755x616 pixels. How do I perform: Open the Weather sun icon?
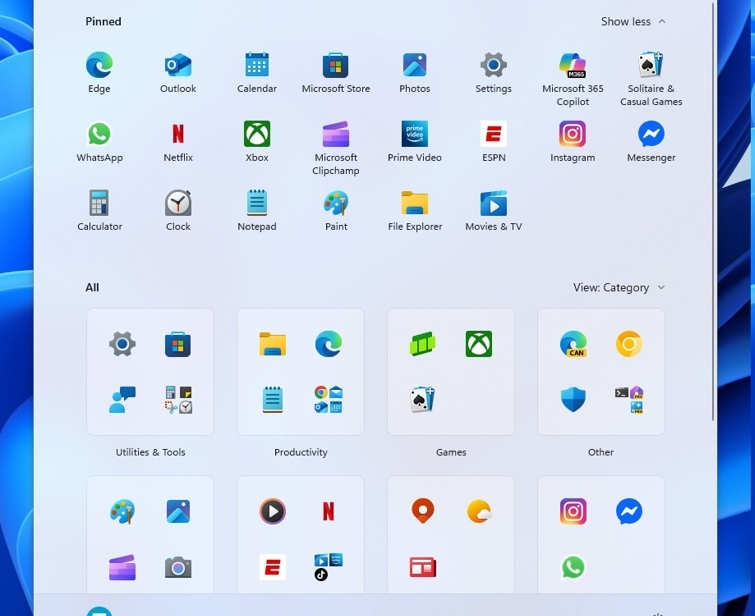pos(479,511)
